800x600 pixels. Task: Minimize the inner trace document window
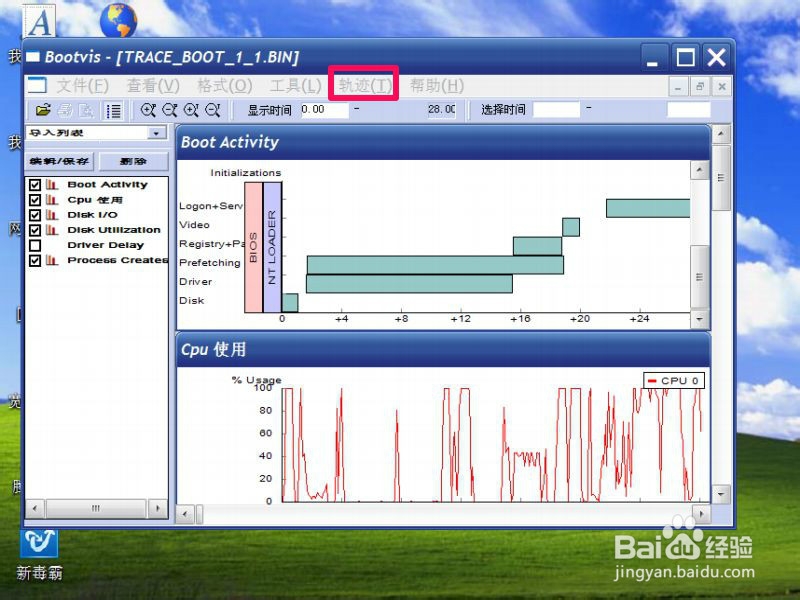point(678,87)
